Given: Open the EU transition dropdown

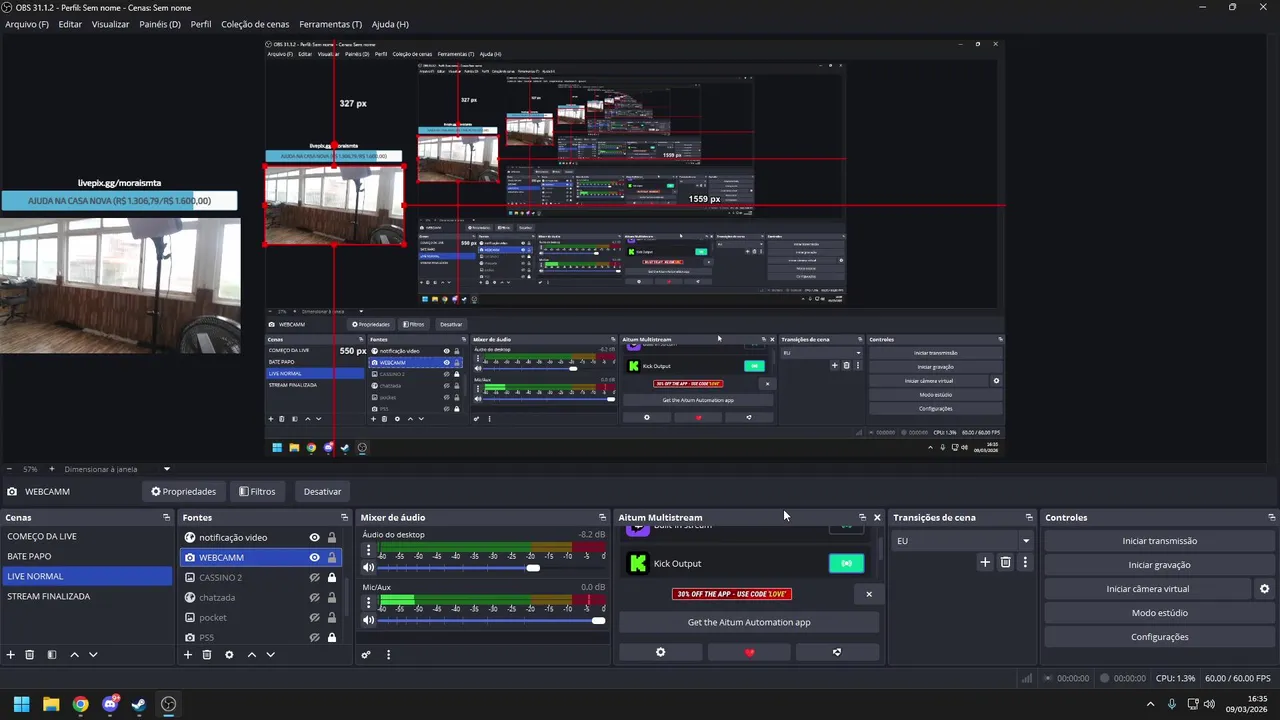Looking at the screenshot, I should 962,541.
